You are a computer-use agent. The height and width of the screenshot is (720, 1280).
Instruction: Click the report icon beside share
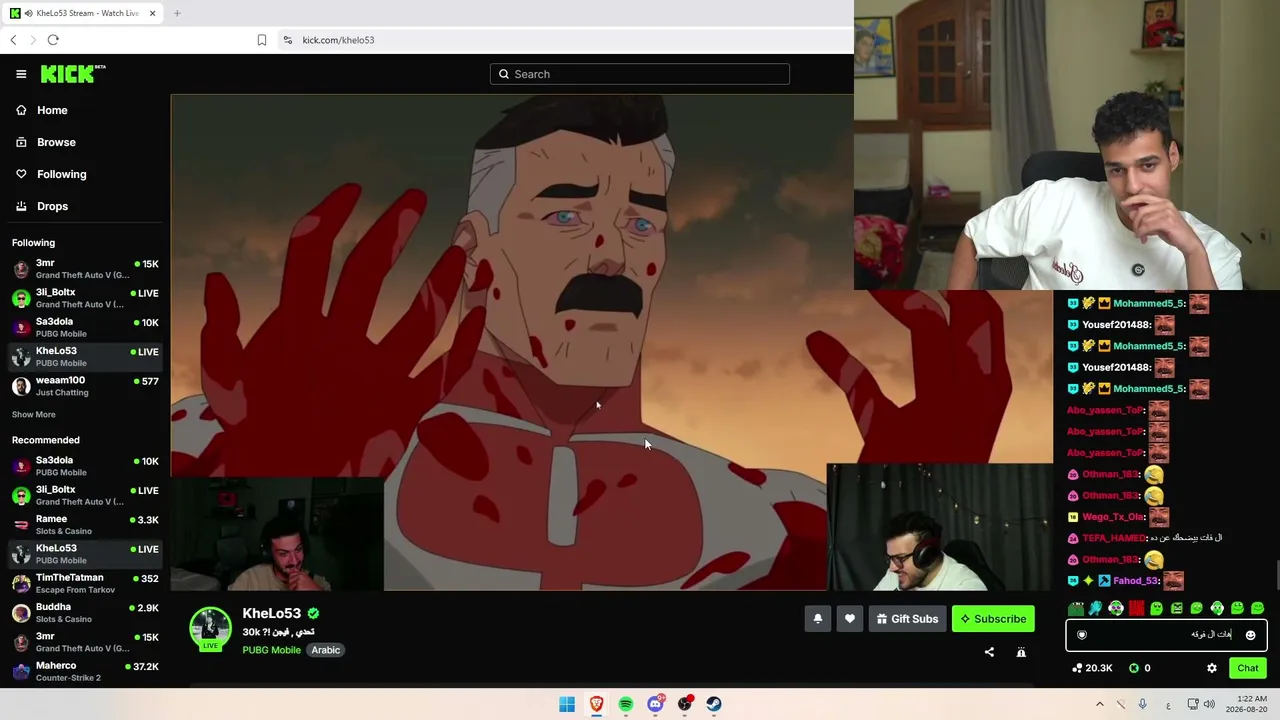1021,652
